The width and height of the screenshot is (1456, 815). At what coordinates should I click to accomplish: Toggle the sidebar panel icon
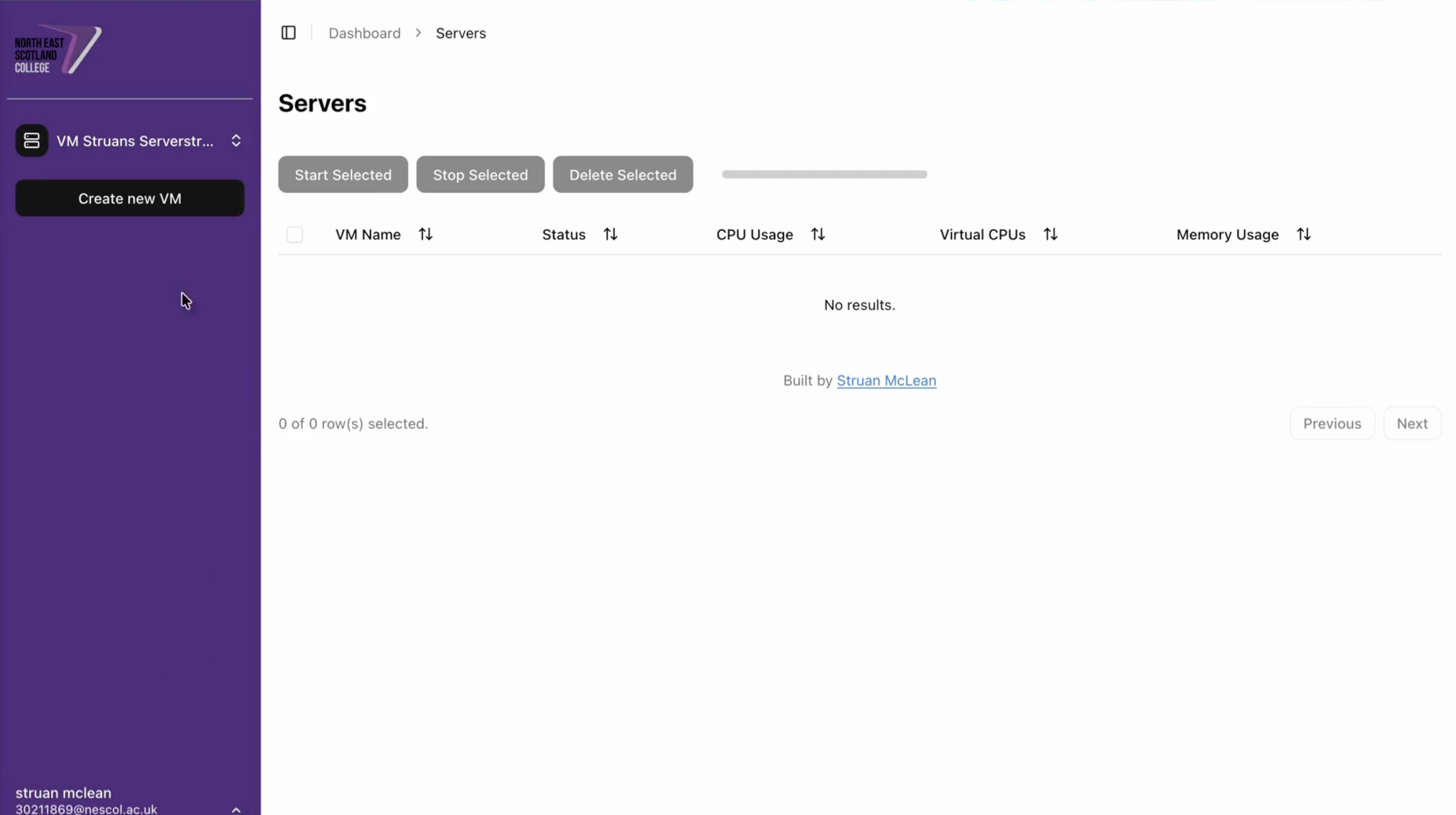coord(288,33)
